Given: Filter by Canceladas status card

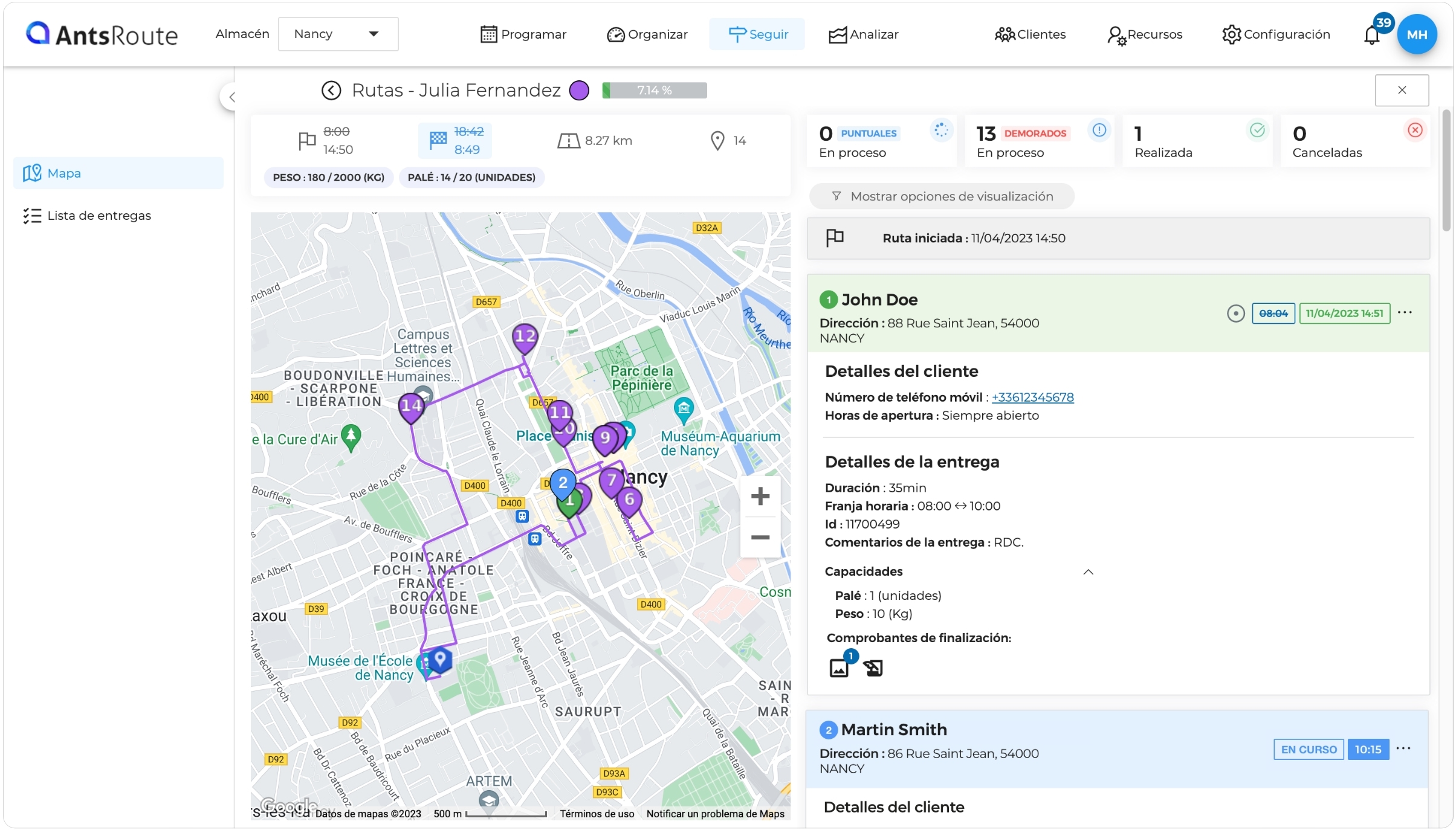Looking at the screenshot, I should (1355, 141).
